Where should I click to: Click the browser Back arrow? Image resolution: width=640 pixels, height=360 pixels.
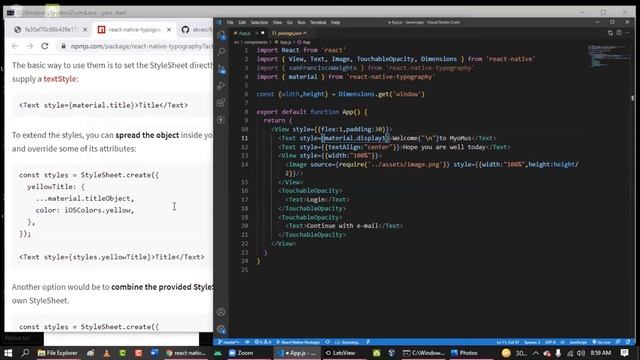coord(15,46)
